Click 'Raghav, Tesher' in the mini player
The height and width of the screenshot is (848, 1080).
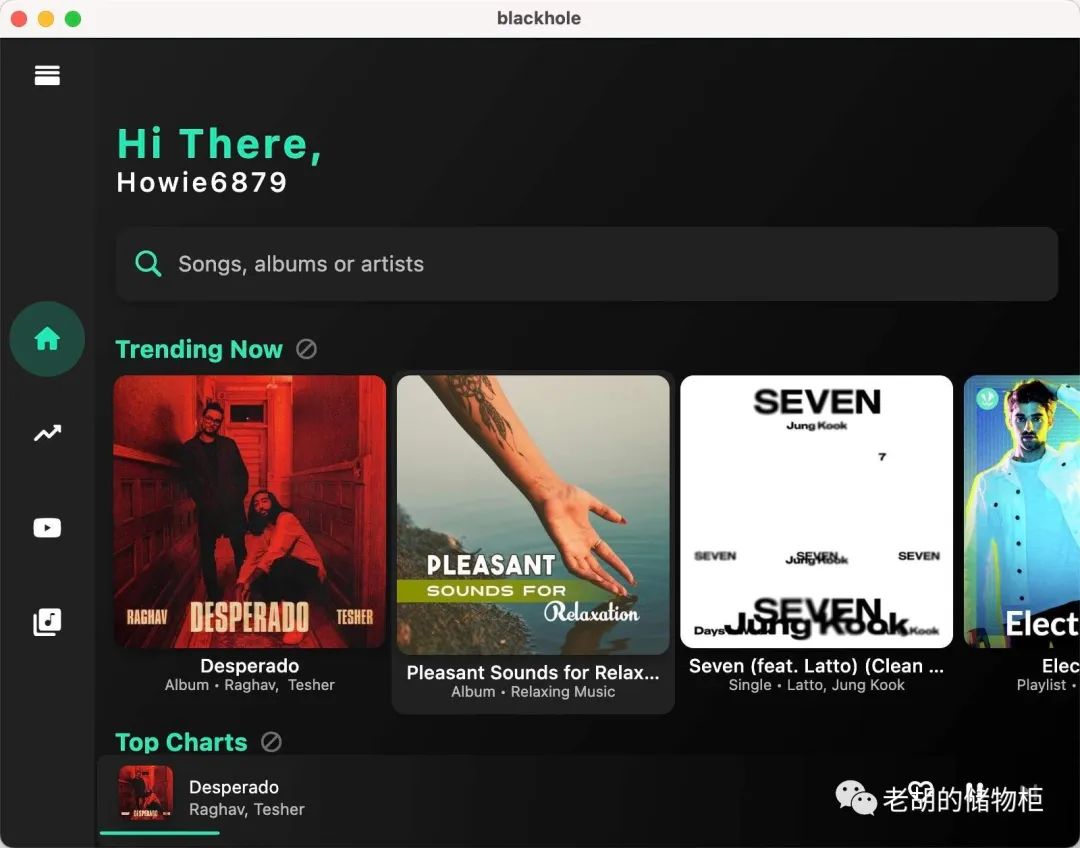247,809
